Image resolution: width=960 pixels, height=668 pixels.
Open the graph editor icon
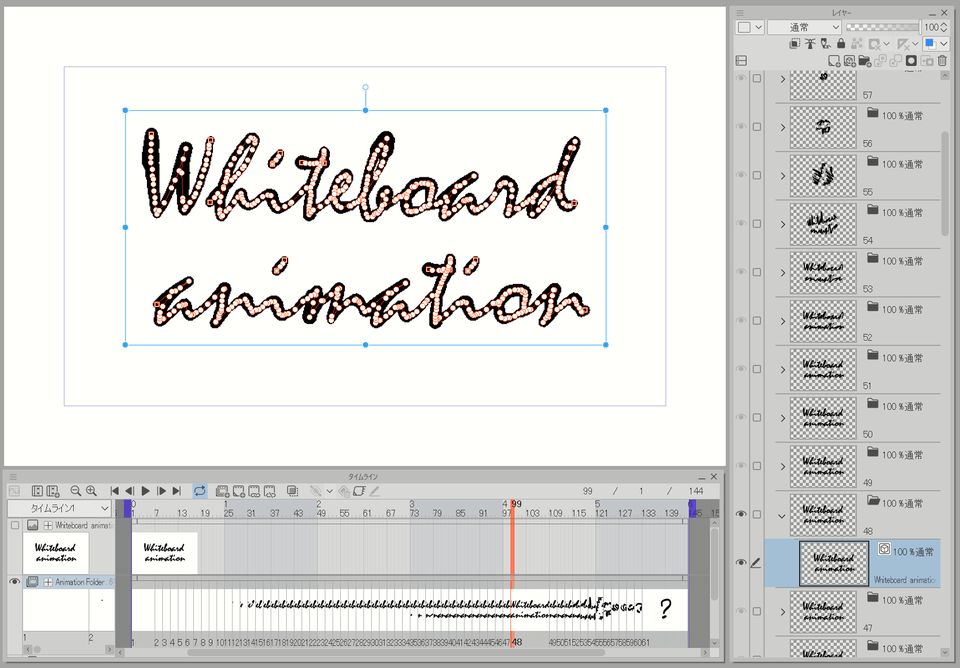14,491
